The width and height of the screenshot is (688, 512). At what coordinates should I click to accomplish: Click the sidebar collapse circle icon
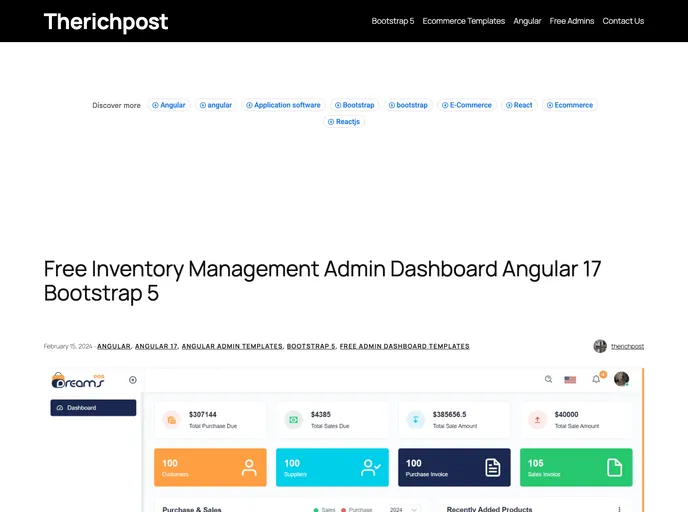click(x=133, y=380)
